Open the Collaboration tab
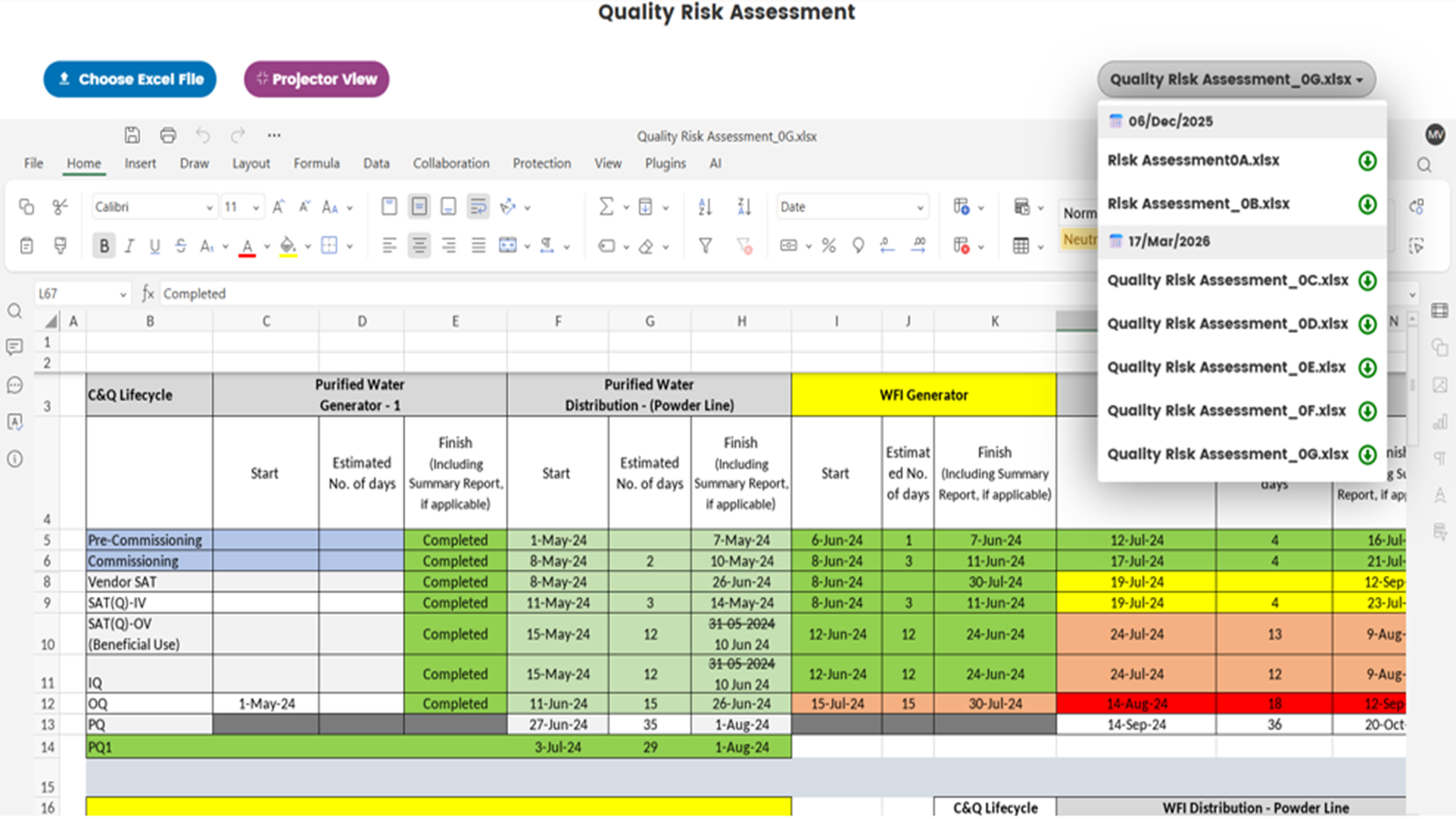The image size is (1456, 819). click(x=450, y=164)
